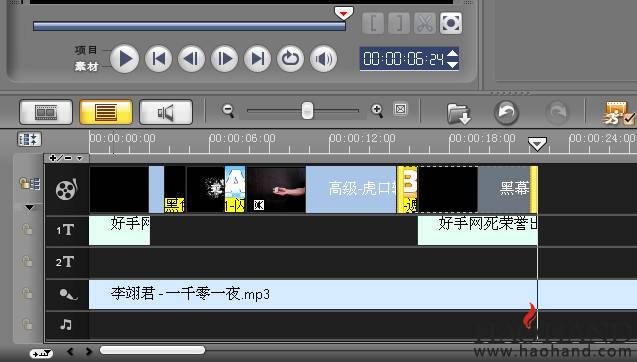Click the Play button in preview controls
Viewport: 637px width, 362px height.
[125, 59]
